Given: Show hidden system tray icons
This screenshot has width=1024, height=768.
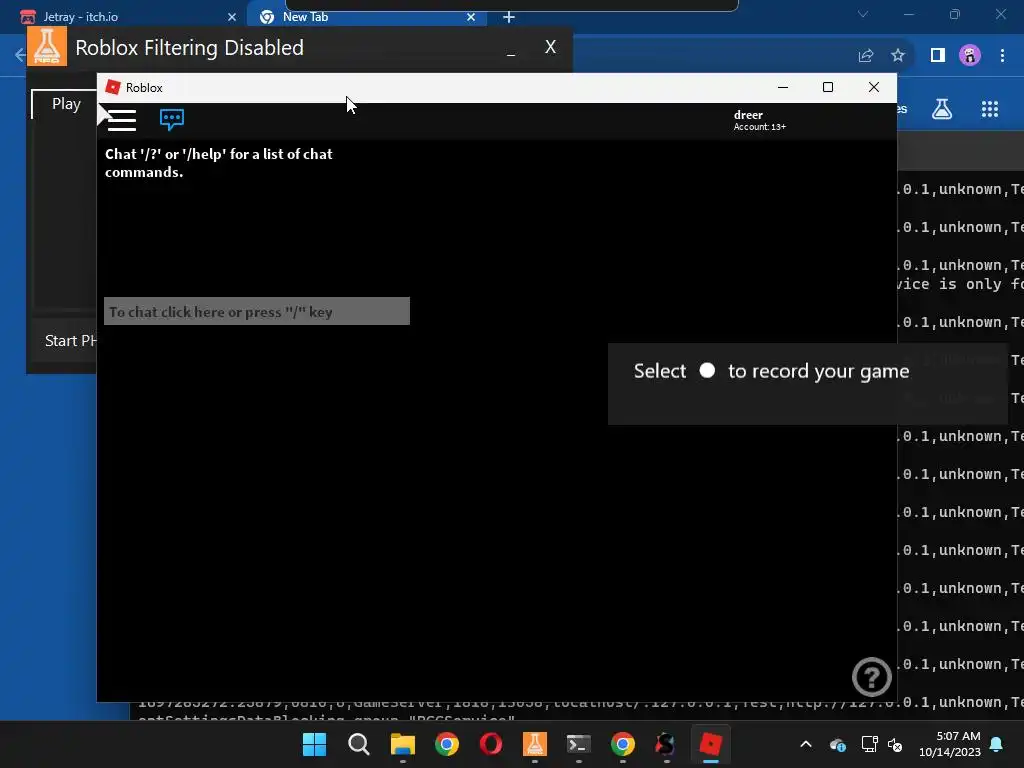Looking at the screenshot, I should tap(806, 744).
